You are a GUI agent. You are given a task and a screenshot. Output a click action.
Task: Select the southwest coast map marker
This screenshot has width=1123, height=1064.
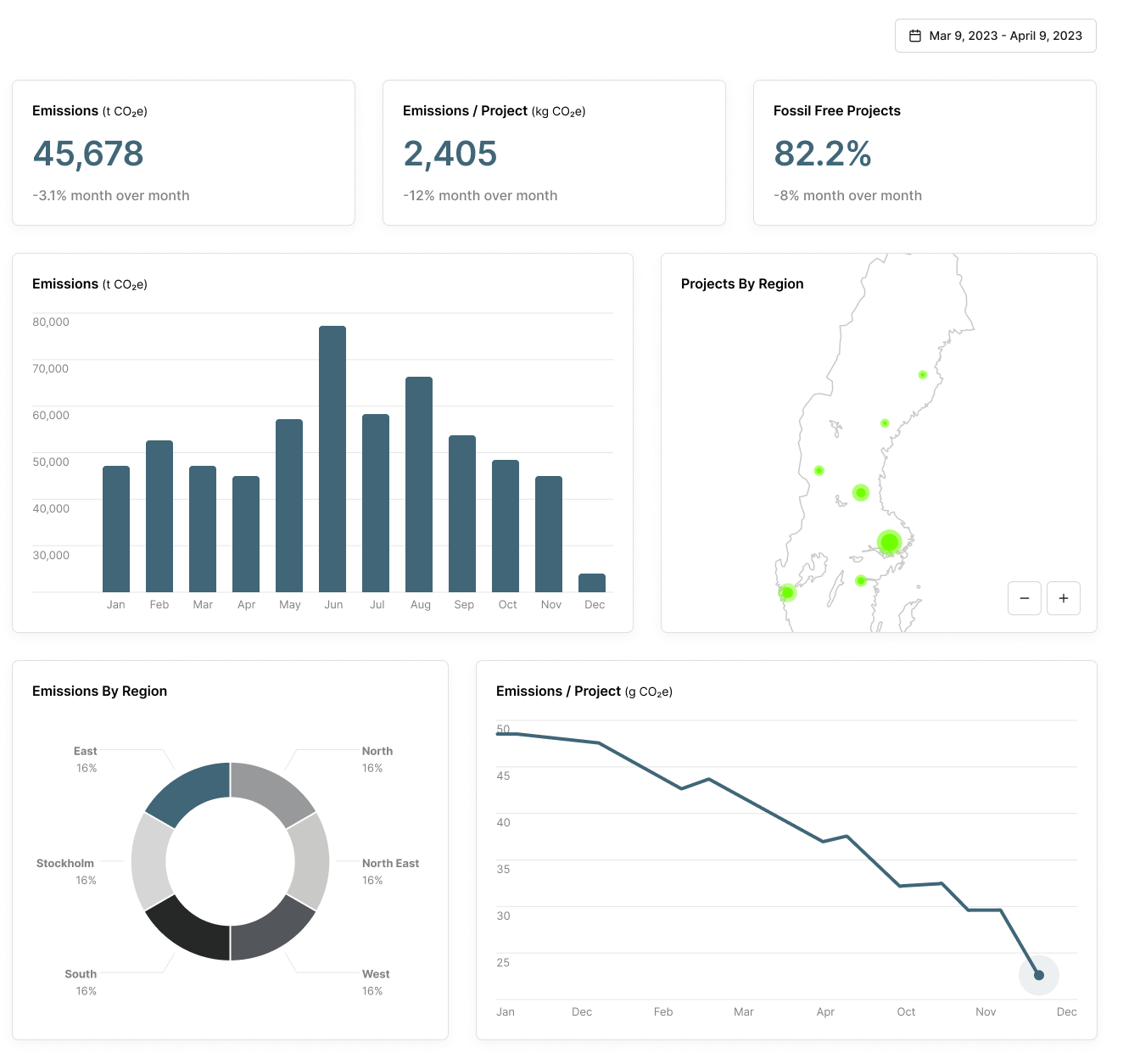(x=787, y=592)
